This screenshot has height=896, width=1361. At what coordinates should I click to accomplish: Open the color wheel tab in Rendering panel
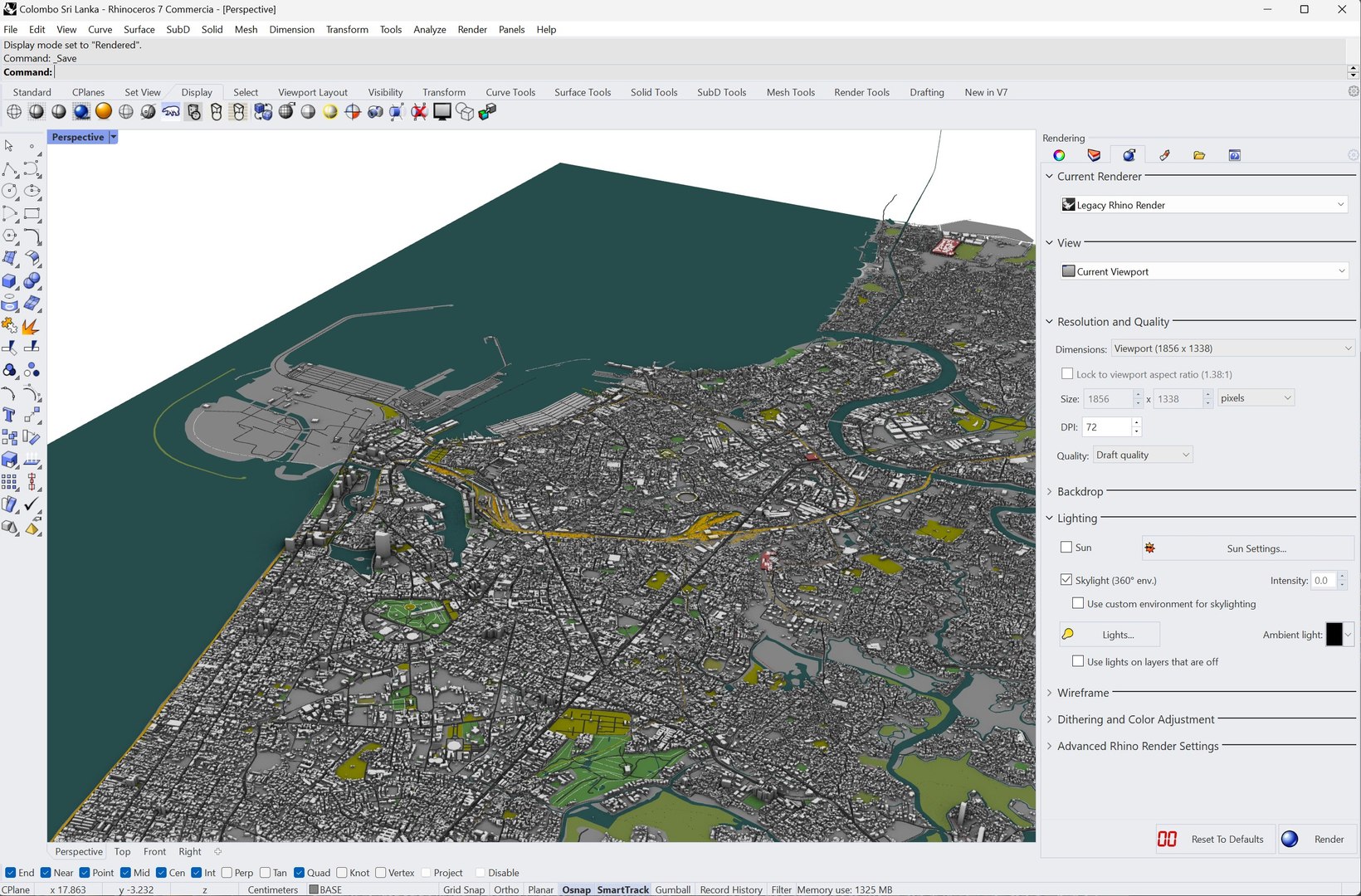pyautogui.click(x=1059, y=155)
